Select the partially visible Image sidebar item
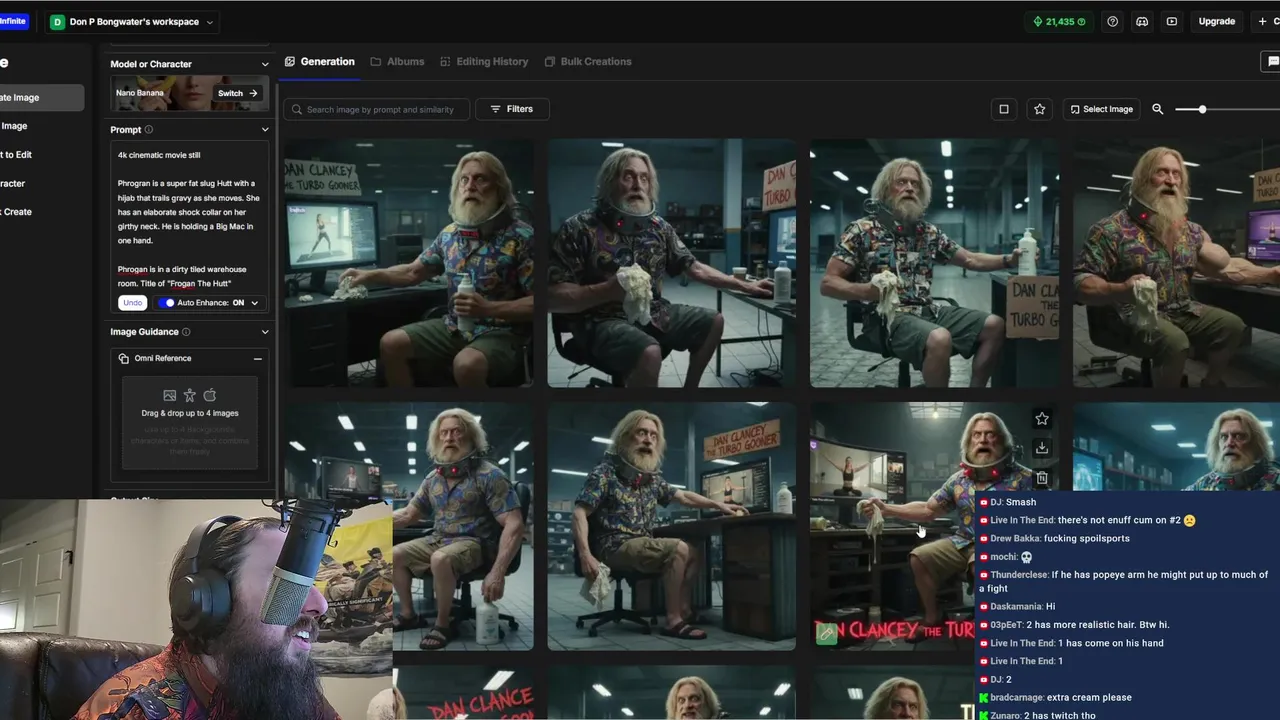Image resolution: width=1280 pixels, height=720 pixels. coord(14,126)
